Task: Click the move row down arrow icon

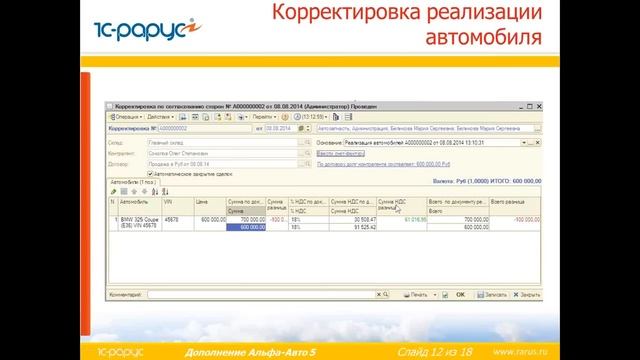Action: [x=144, y=191]
